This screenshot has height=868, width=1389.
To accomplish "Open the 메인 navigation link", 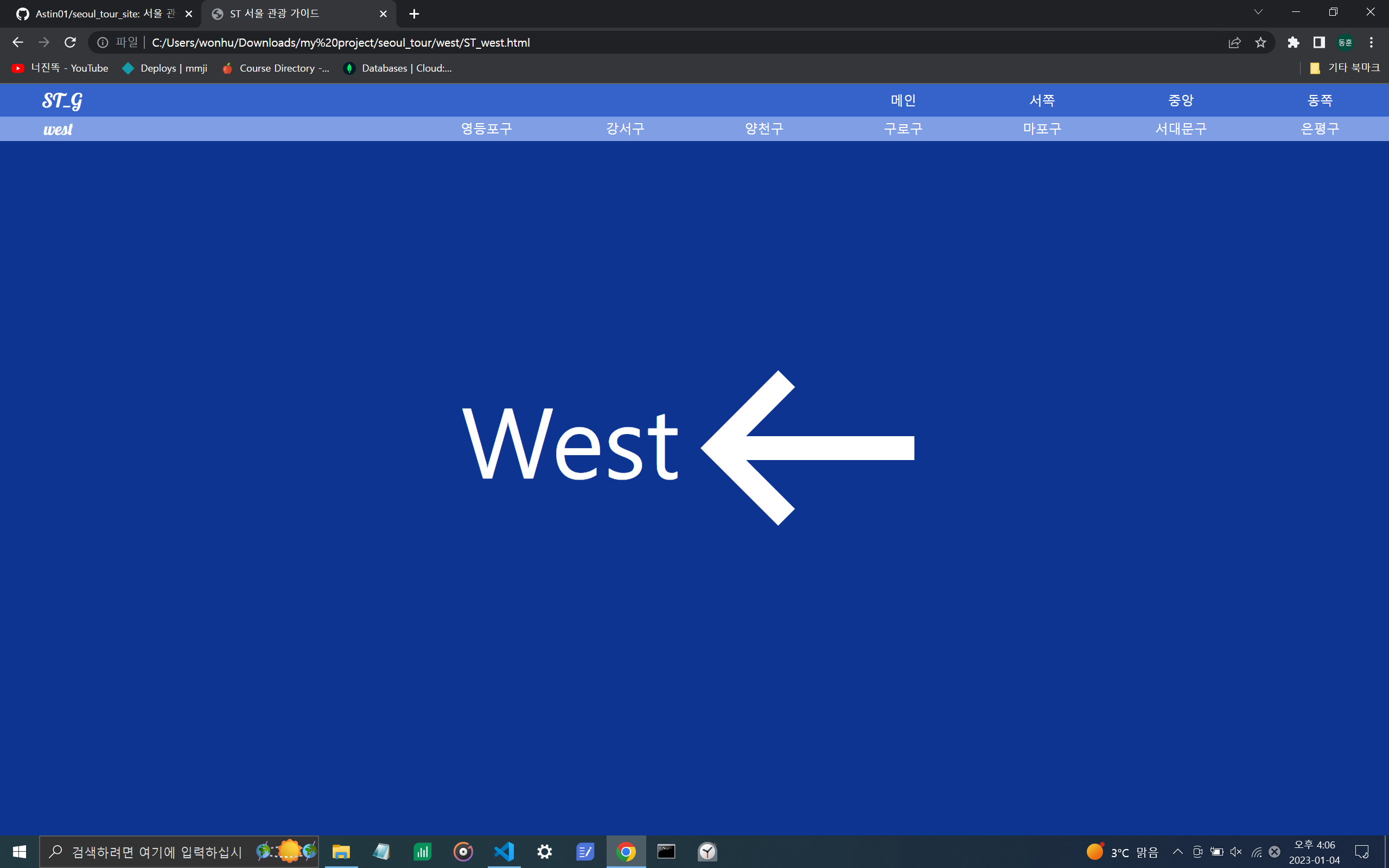I will 903,100.
